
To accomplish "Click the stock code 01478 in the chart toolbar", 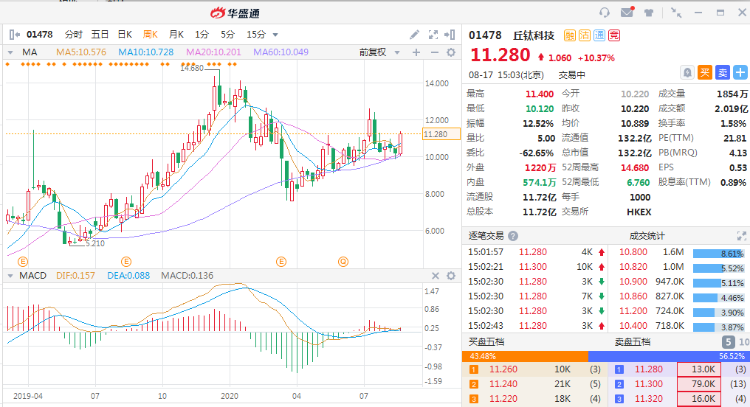I will point(40,34).
